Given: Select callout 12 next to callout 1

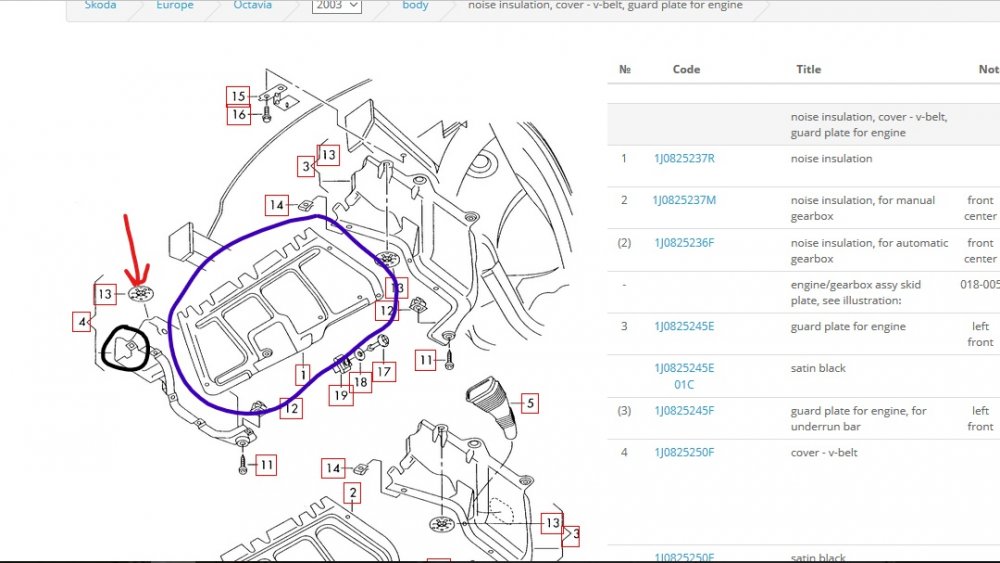Looking at the screenshot, I should click(291, 408).
